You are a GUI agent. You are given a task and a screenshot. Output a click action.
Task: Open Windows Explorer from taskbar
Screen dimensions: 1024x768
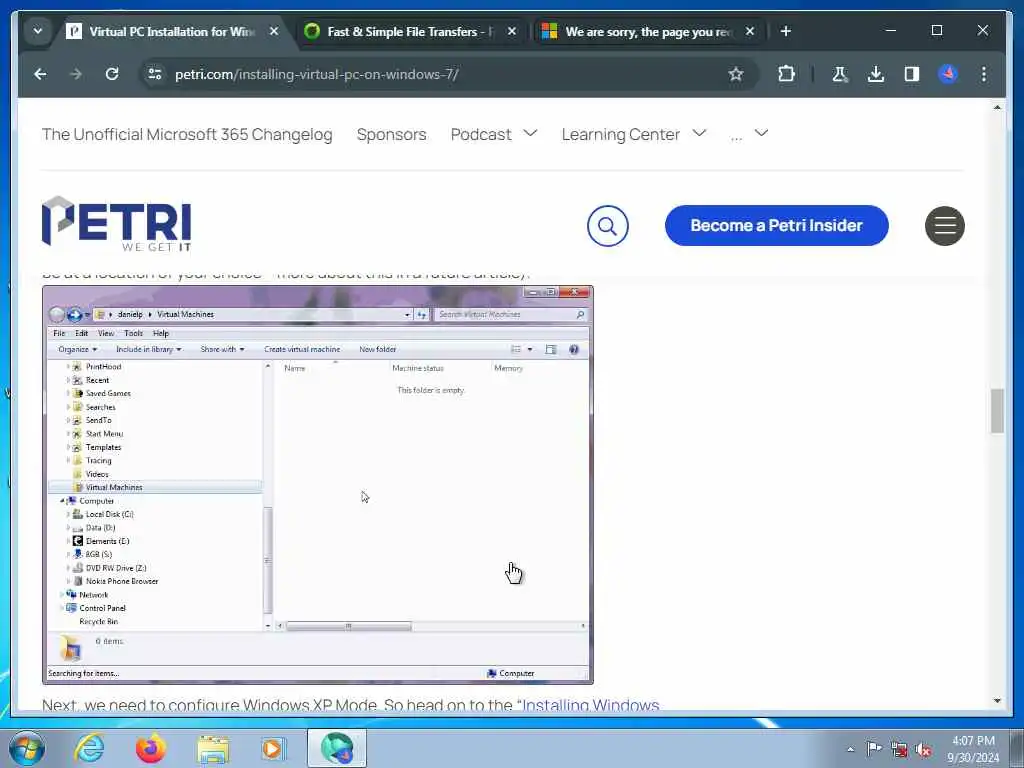(x=213, y=749)
